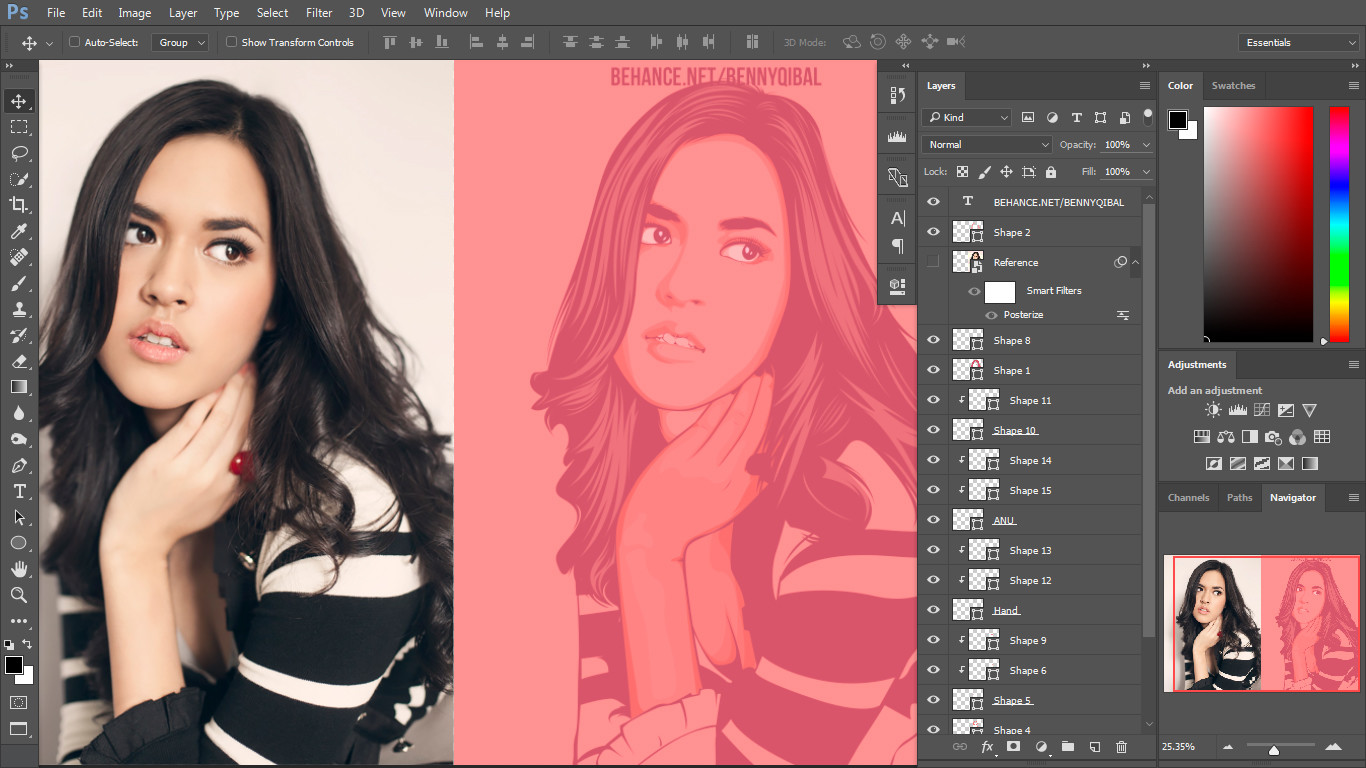
Task: Select the Rectangular Marquee tool
Action: click(19, 127)
